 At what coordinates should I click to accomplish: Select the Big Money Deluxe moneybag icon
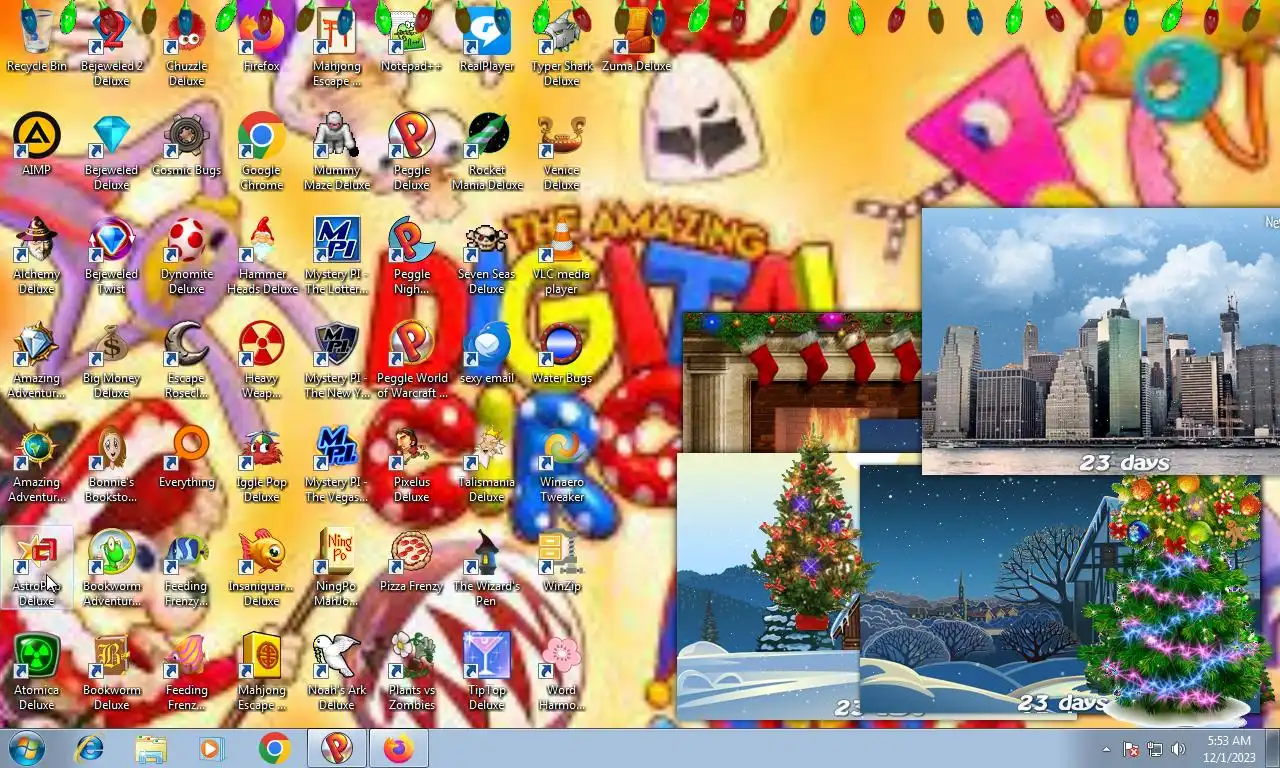111,359
